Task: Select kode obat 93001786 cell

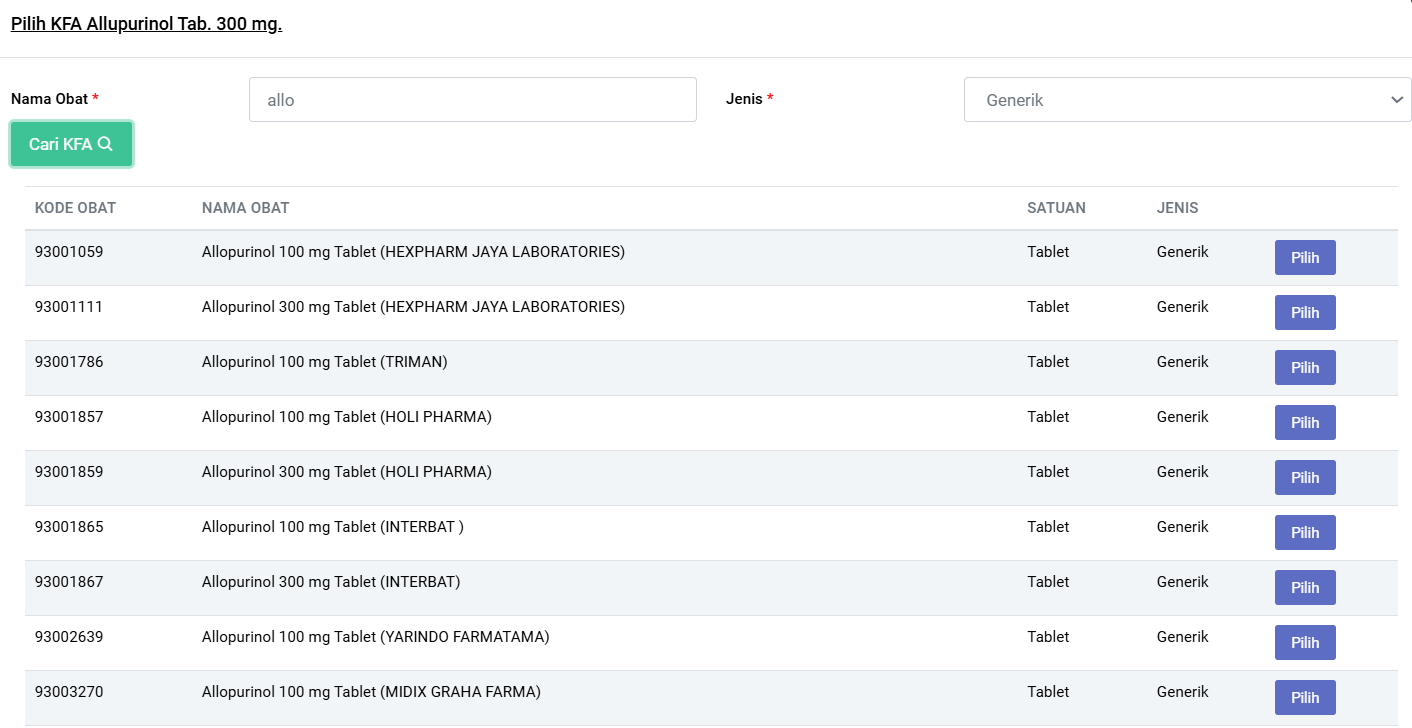Action: (69, 362)
